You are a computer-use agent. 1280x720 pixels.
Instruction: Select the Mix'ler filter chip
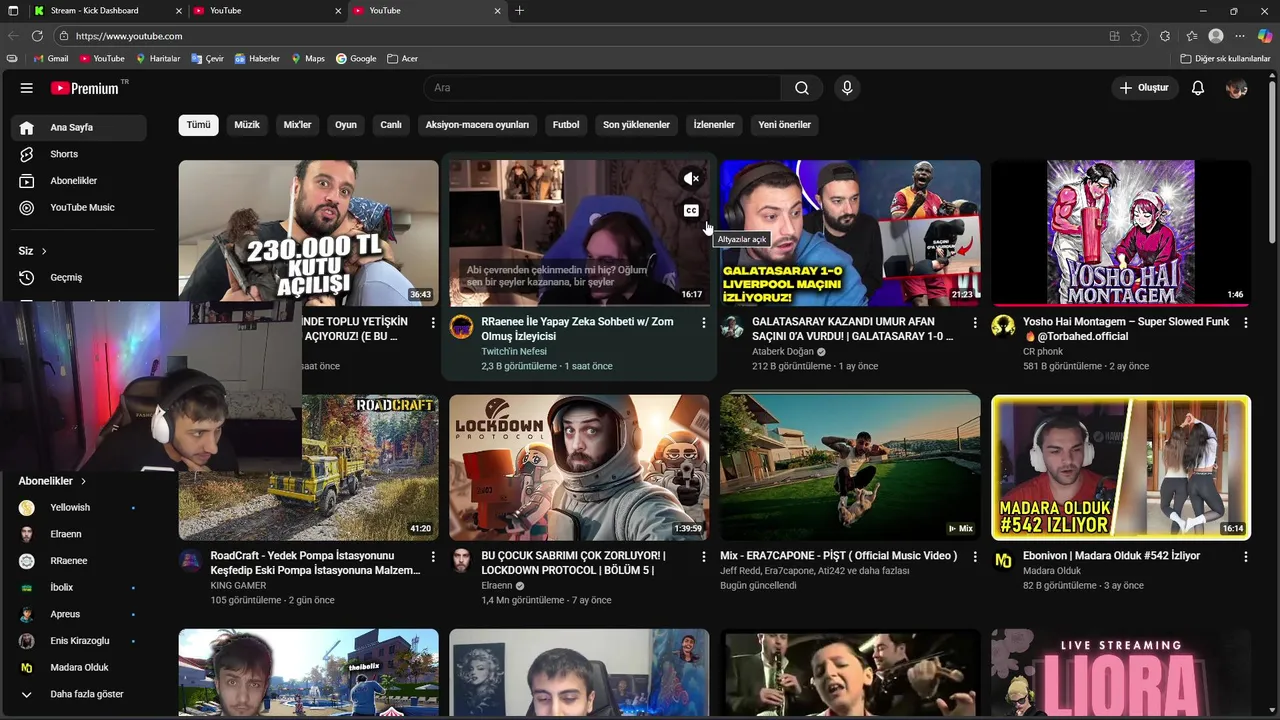click(298, 125)
